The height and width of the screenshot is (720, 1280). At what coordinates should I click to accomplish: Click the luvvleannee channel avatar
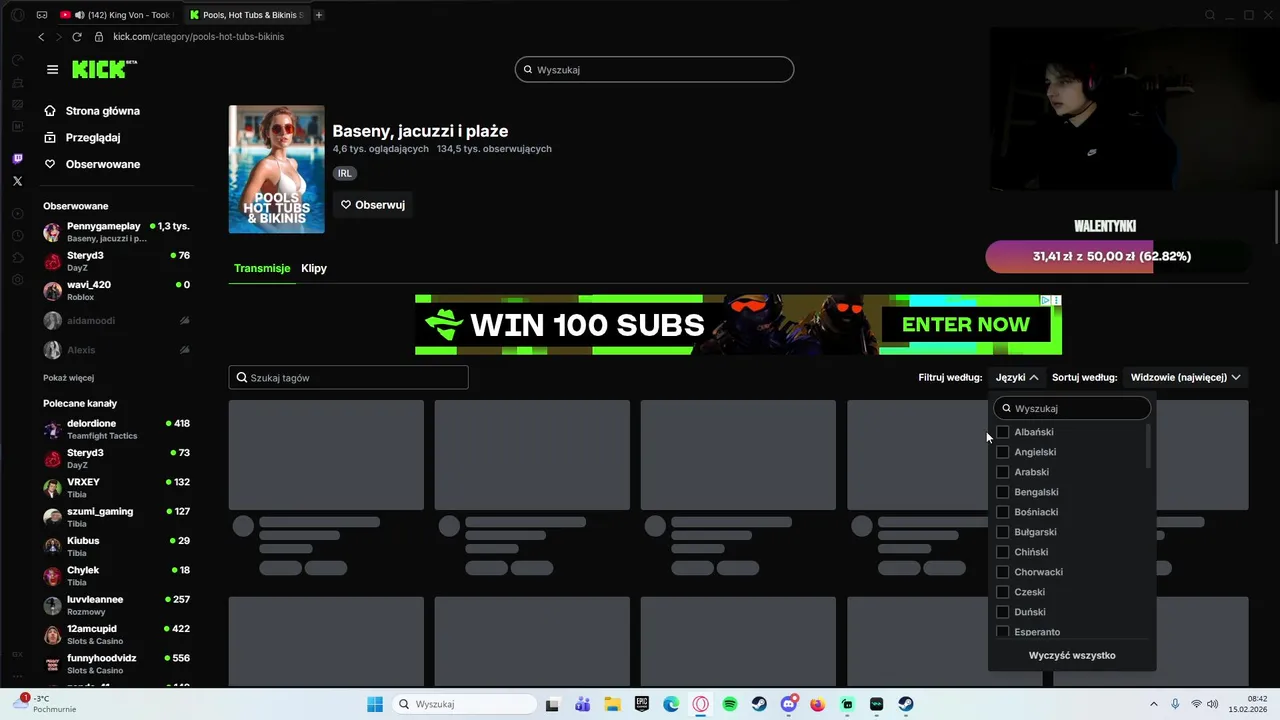click(52, 606)
